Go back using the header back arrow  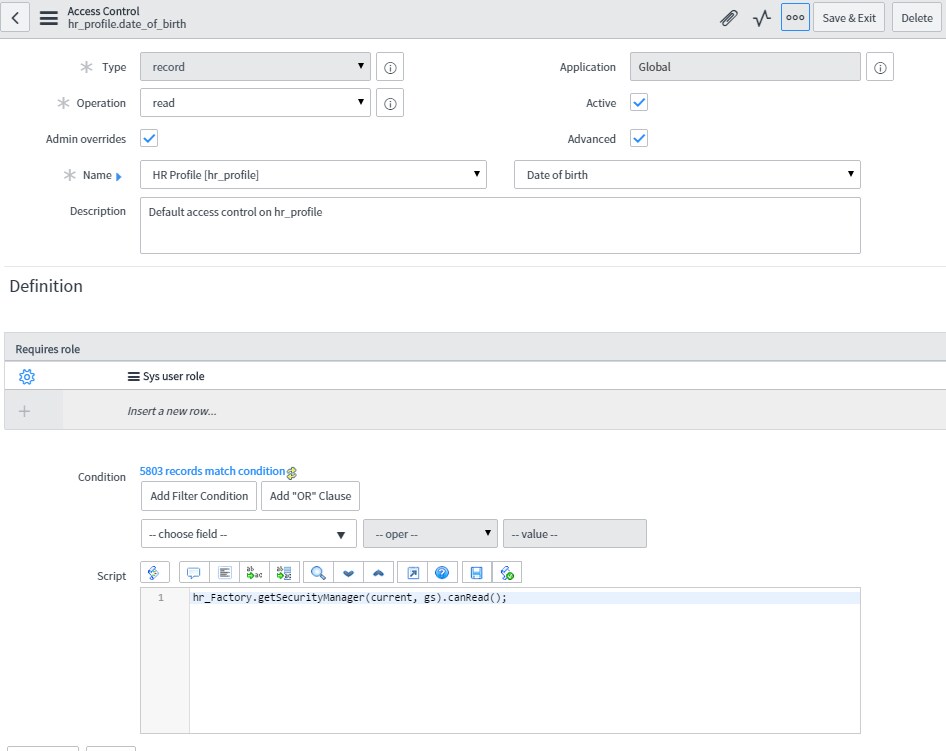(x=15, y=17)
